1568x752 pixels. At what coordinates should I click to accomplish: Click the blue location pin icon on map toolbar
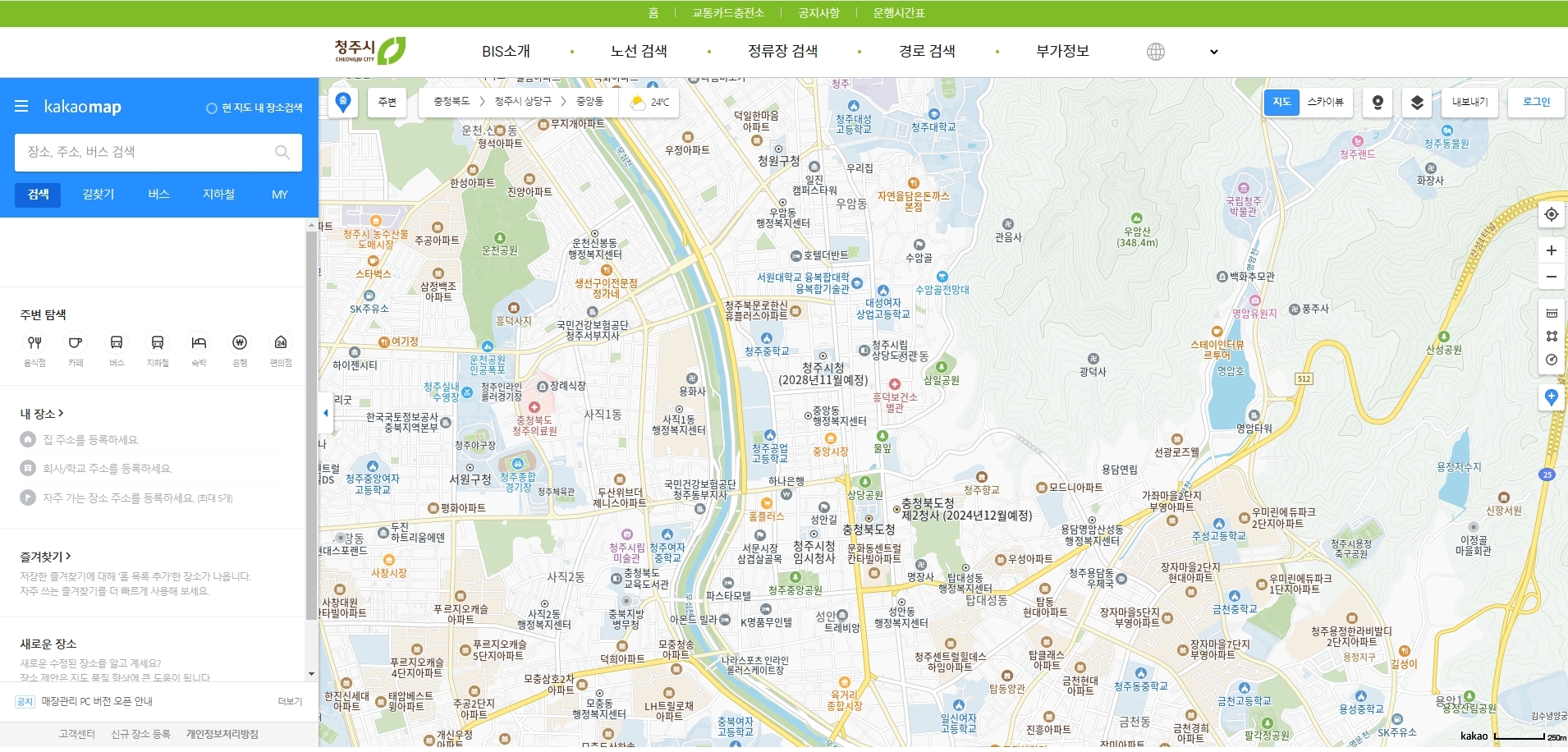[x=343, y=102]
